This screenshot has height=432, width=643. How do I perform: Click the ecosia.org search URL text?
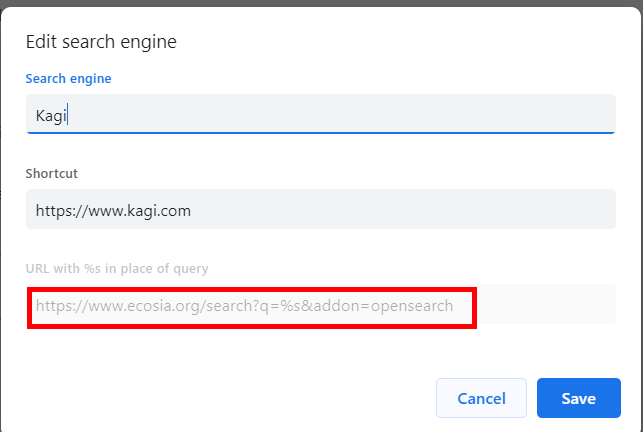coord(244,305)
